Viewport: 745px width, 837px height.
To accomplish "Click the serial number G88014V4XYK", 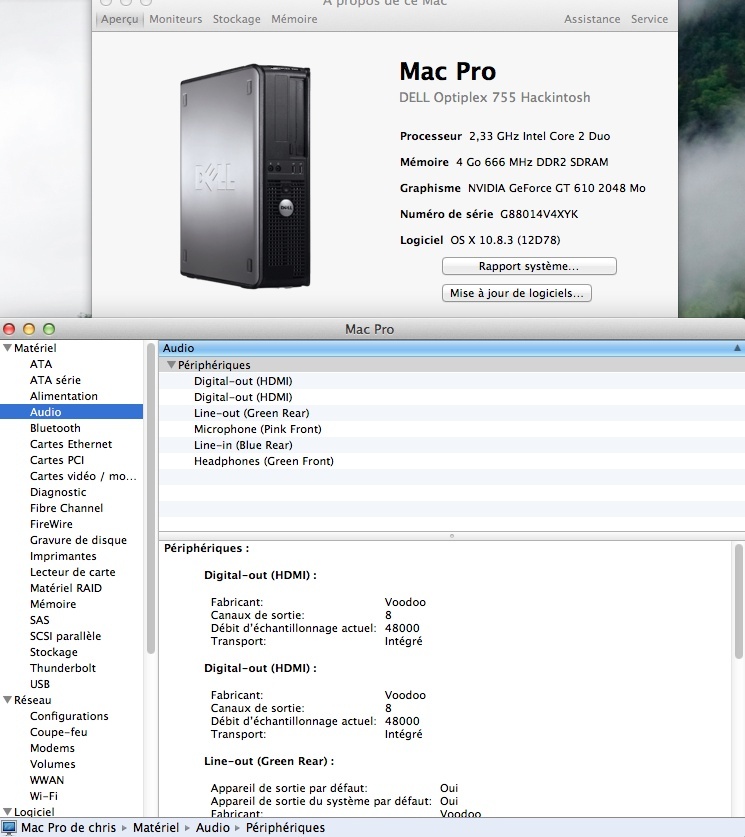I will [539, 214].
